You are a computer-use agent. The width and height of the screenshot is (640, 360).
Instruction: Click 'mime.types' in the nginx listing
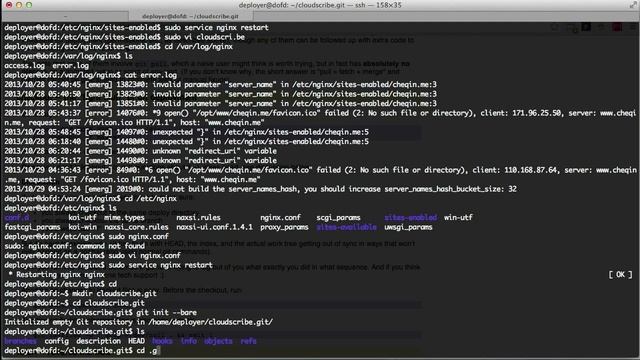tap(124, 218)
